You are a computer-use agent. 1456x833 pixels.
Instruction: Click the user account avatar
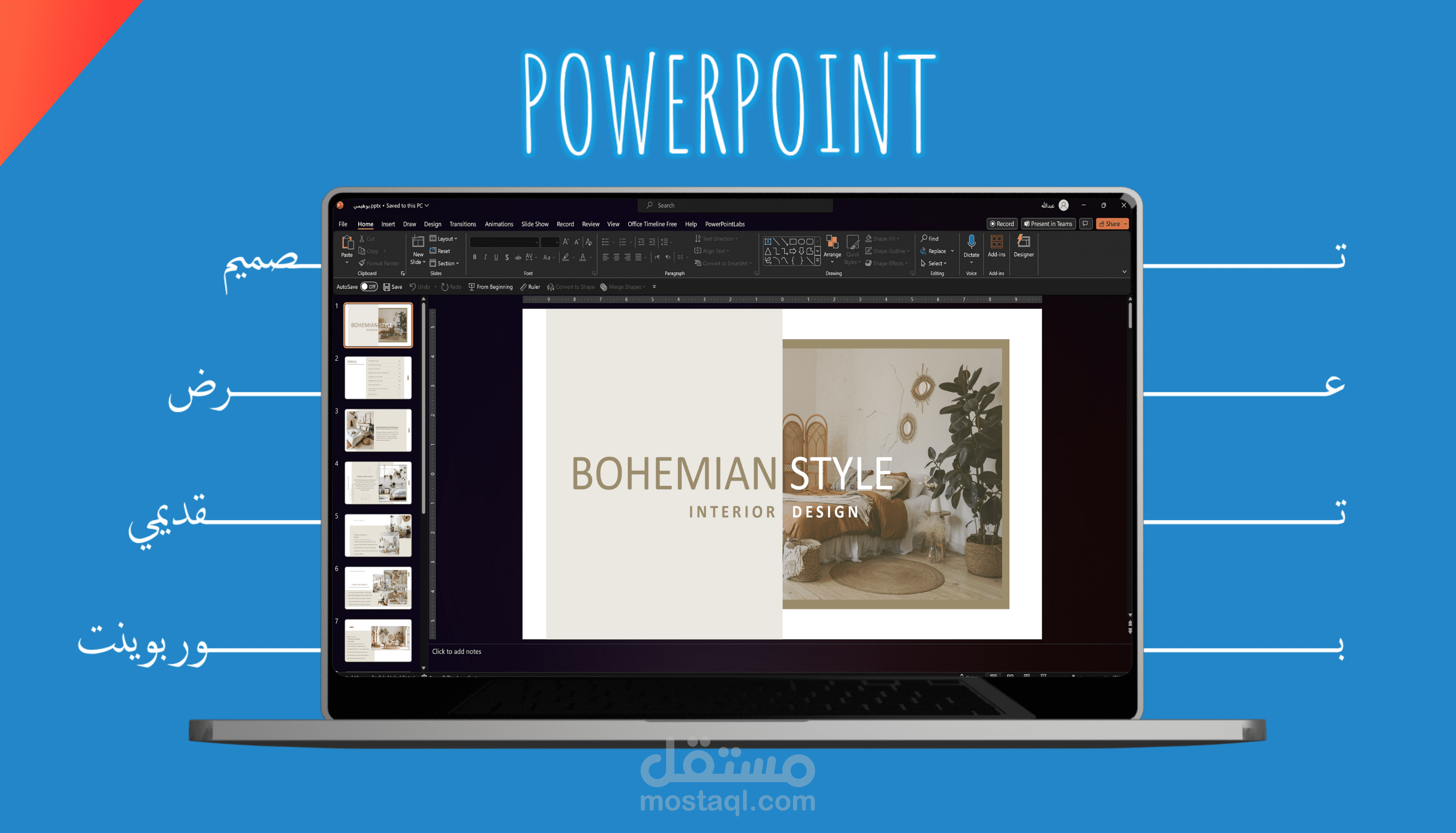coord(1063,206)
